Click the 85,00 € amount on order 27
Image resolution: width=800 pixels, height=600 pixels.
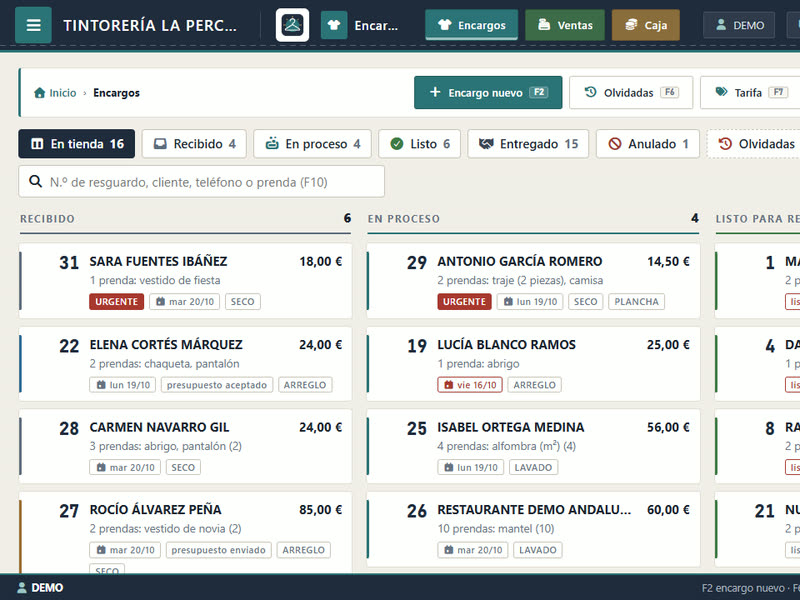point(320,510)
